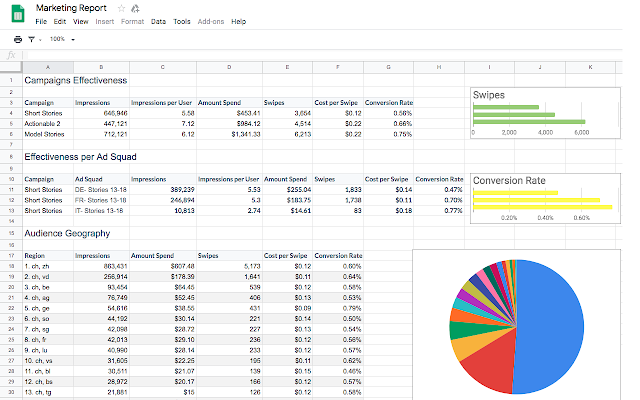Screen dimensions: 640x400
Task: Select the 13. ch, tg region cell
Action: [48, 393]
